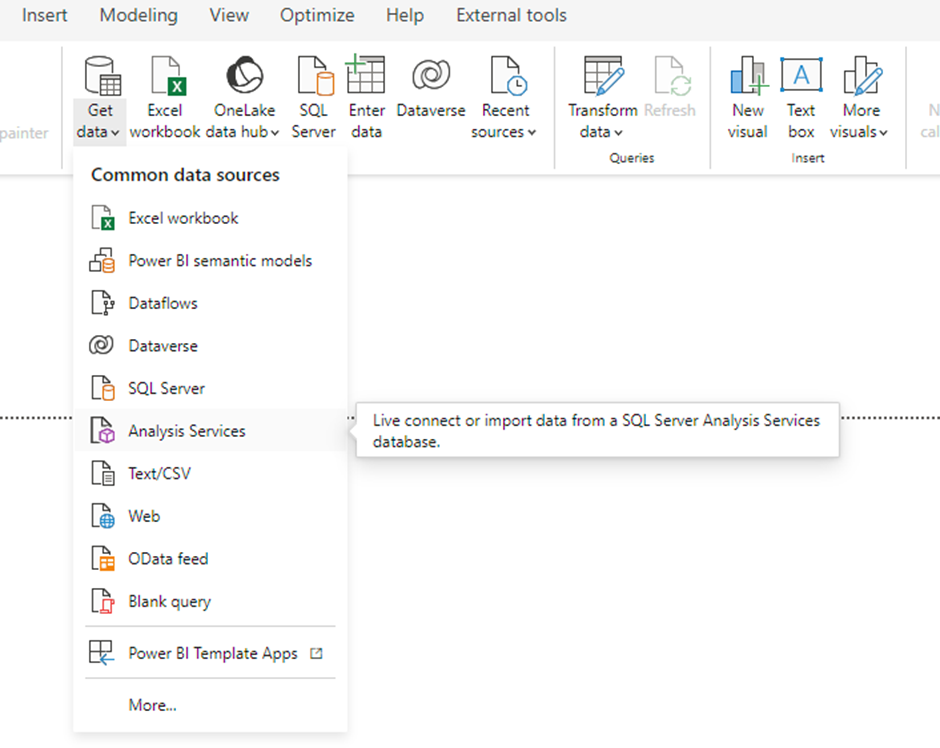Choose Text/CSV from data sources

(159, 474)
